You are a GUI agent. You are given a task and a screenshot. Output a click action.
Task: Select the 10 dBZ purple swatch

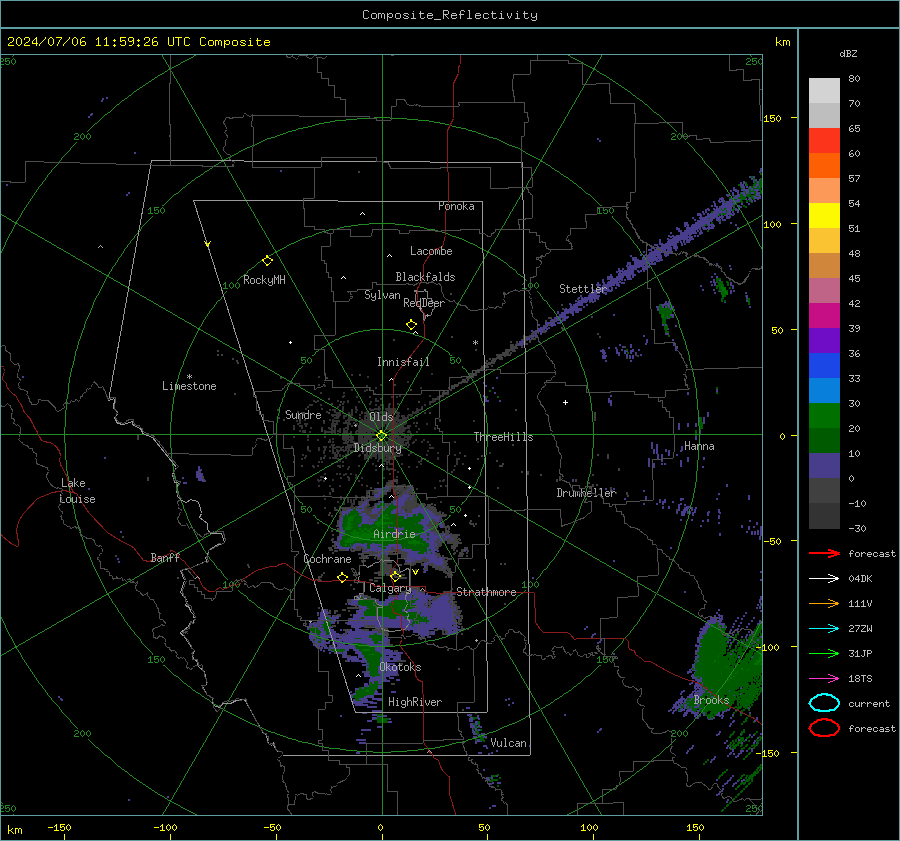824,465
